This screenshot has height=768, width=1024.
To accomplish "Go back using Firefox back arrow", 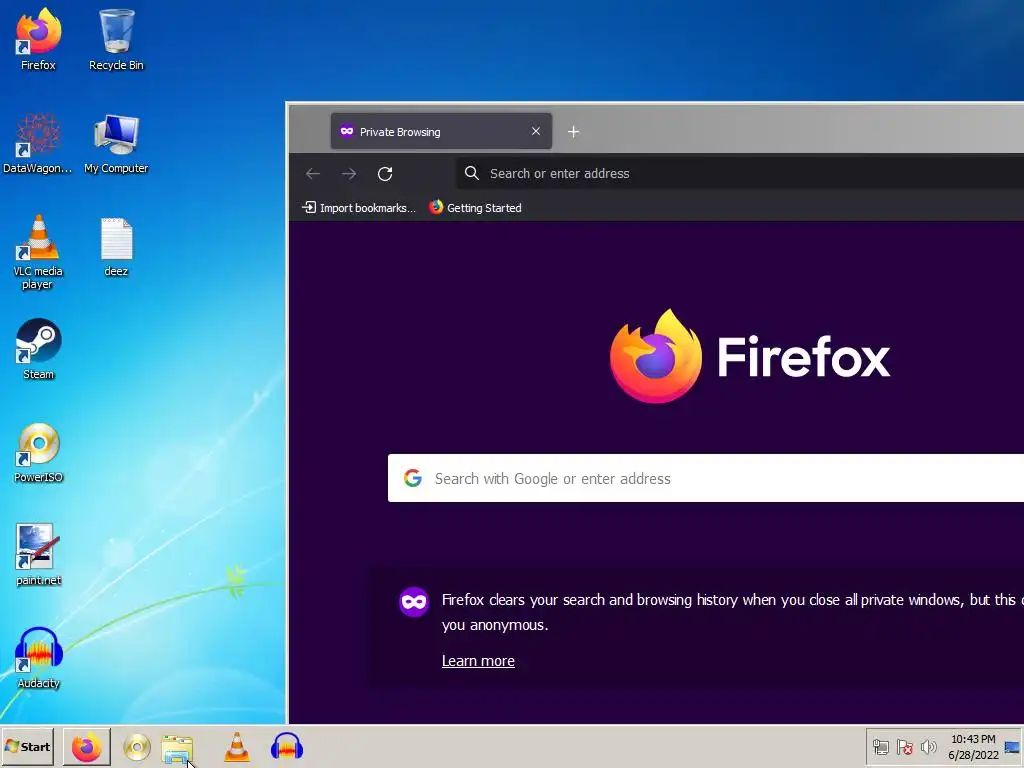I will [313, 174].
